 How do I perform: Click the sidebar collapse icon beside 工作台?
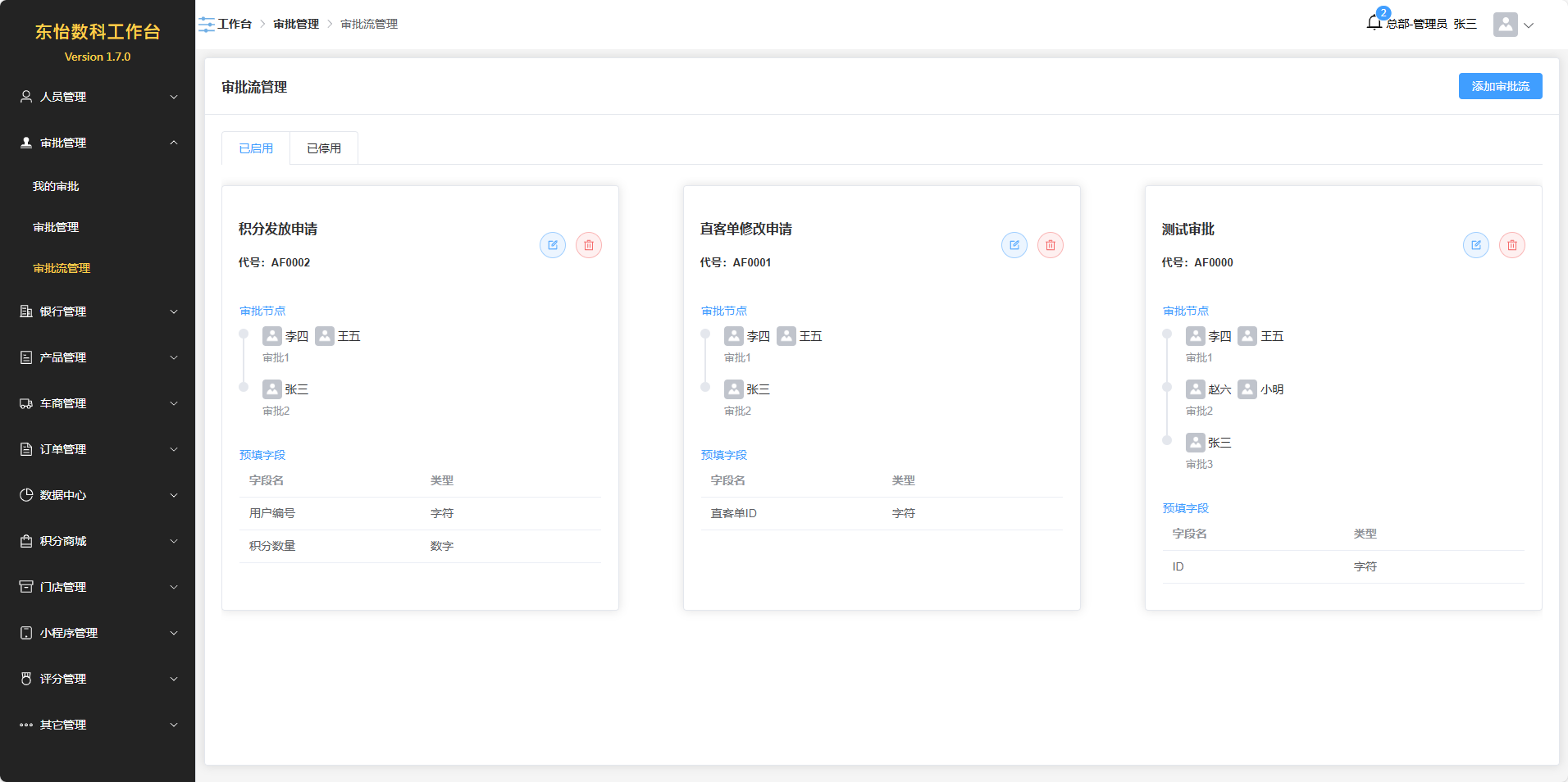click(207, 25)
